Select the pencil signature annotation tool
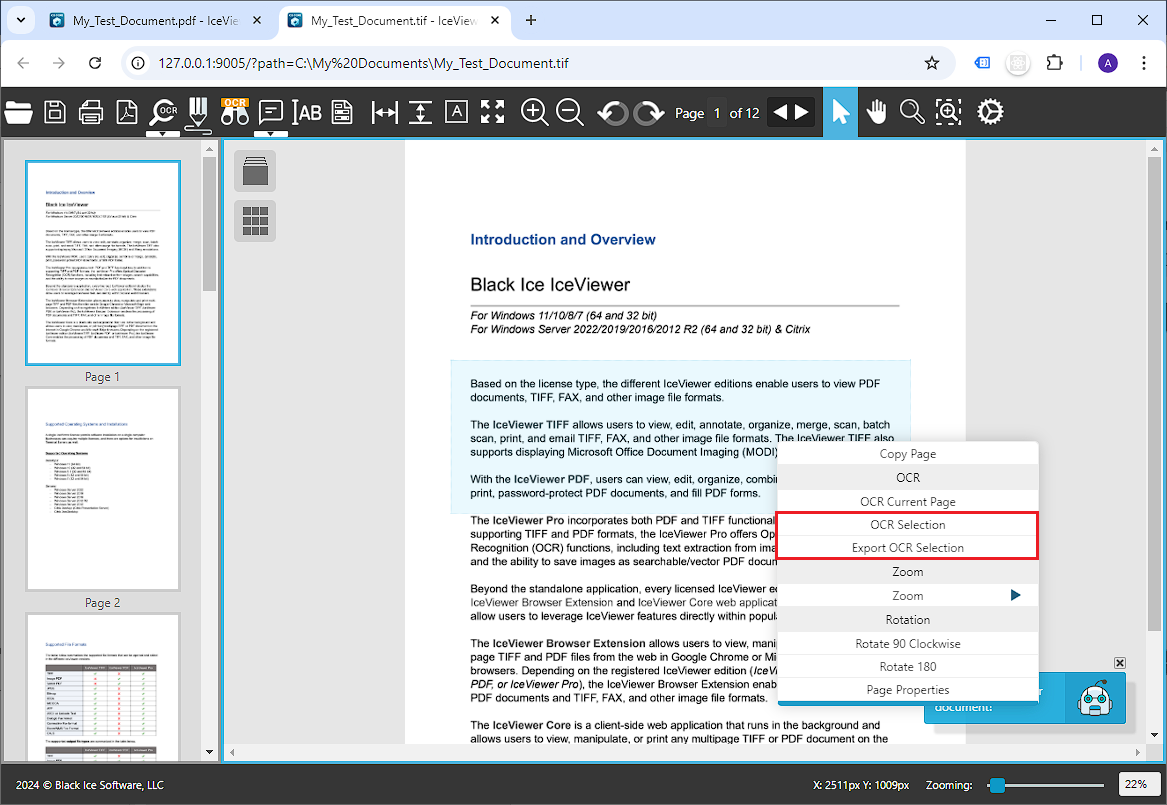The width and height of the screenshot is (1167, 805). [x=198, y=113]
